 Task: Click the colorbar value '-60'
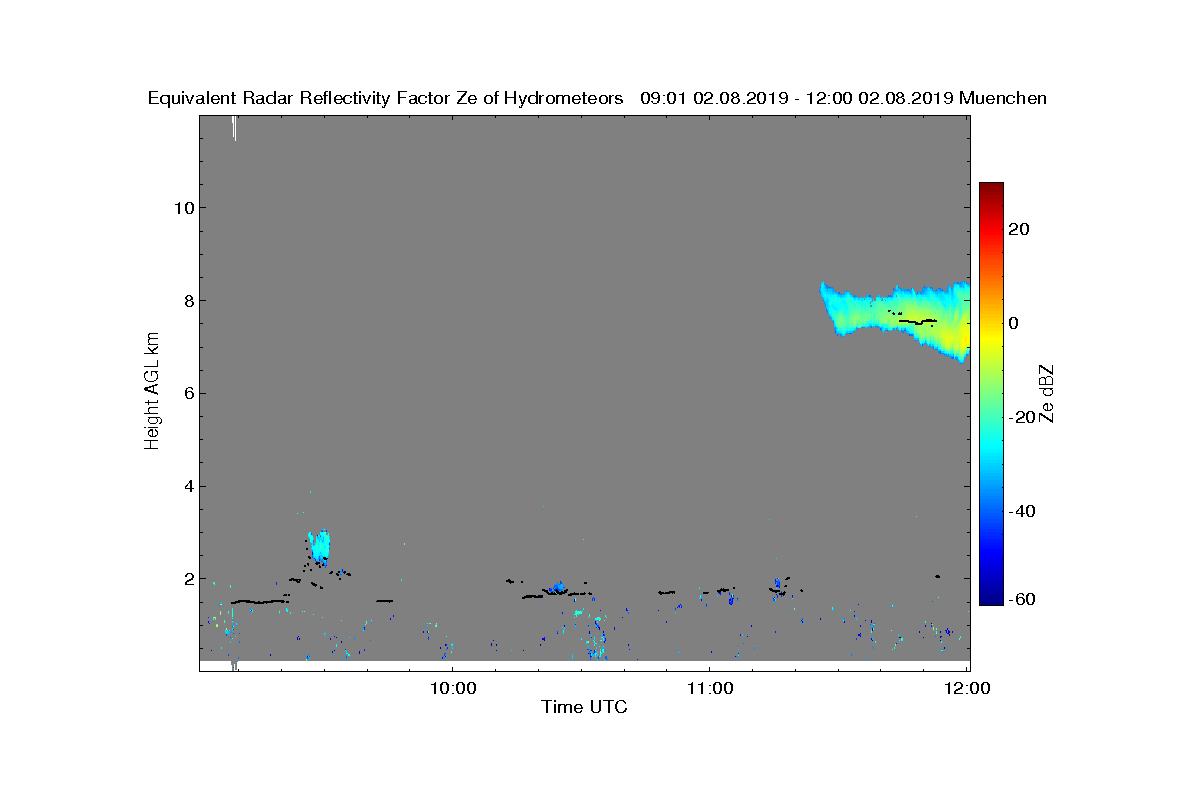pyautogui.click(x=1022, y=599)
